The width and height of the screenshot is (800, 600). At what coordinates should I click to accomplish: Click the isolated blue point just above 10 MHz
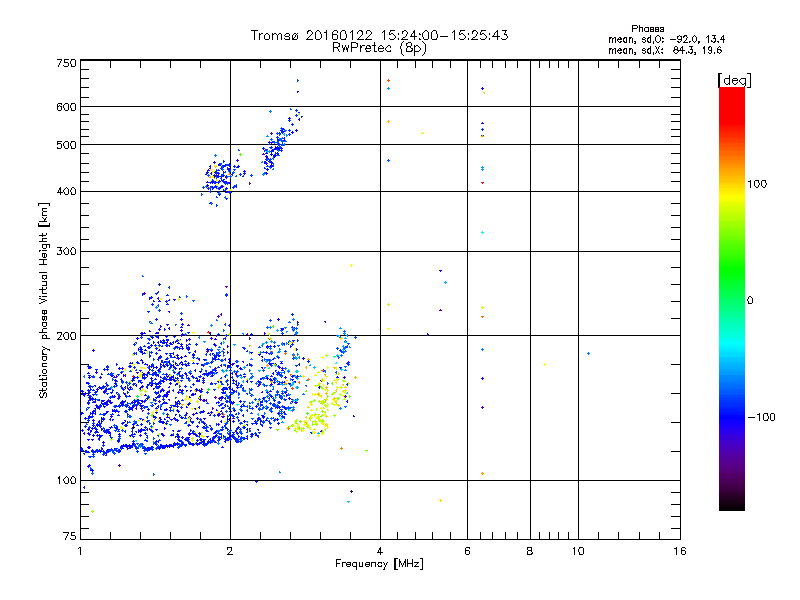tap(589, 354)
